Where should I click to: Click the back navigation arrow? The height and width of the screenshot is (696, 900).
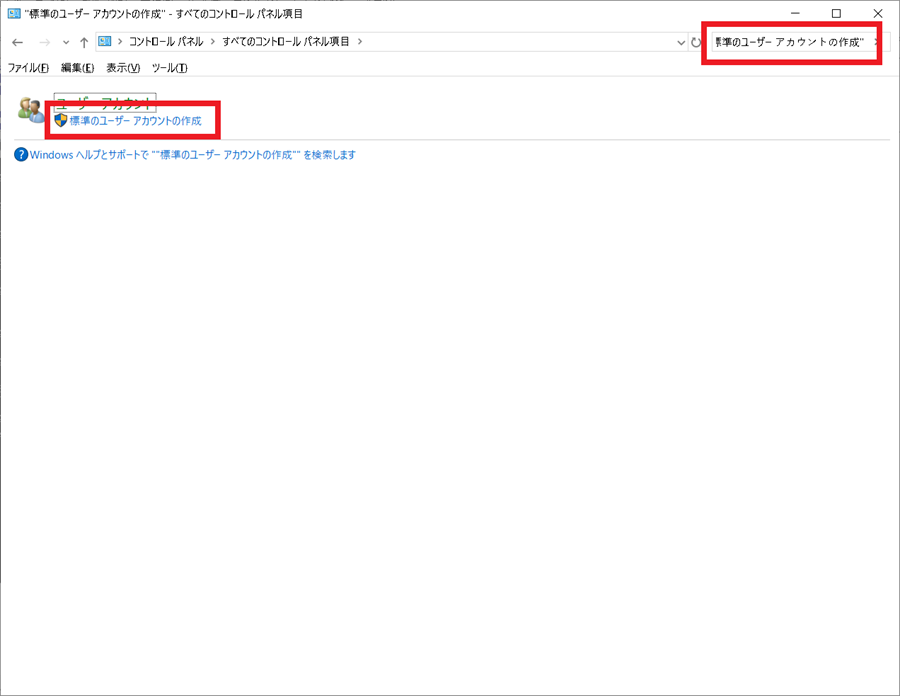click(17, 42)
